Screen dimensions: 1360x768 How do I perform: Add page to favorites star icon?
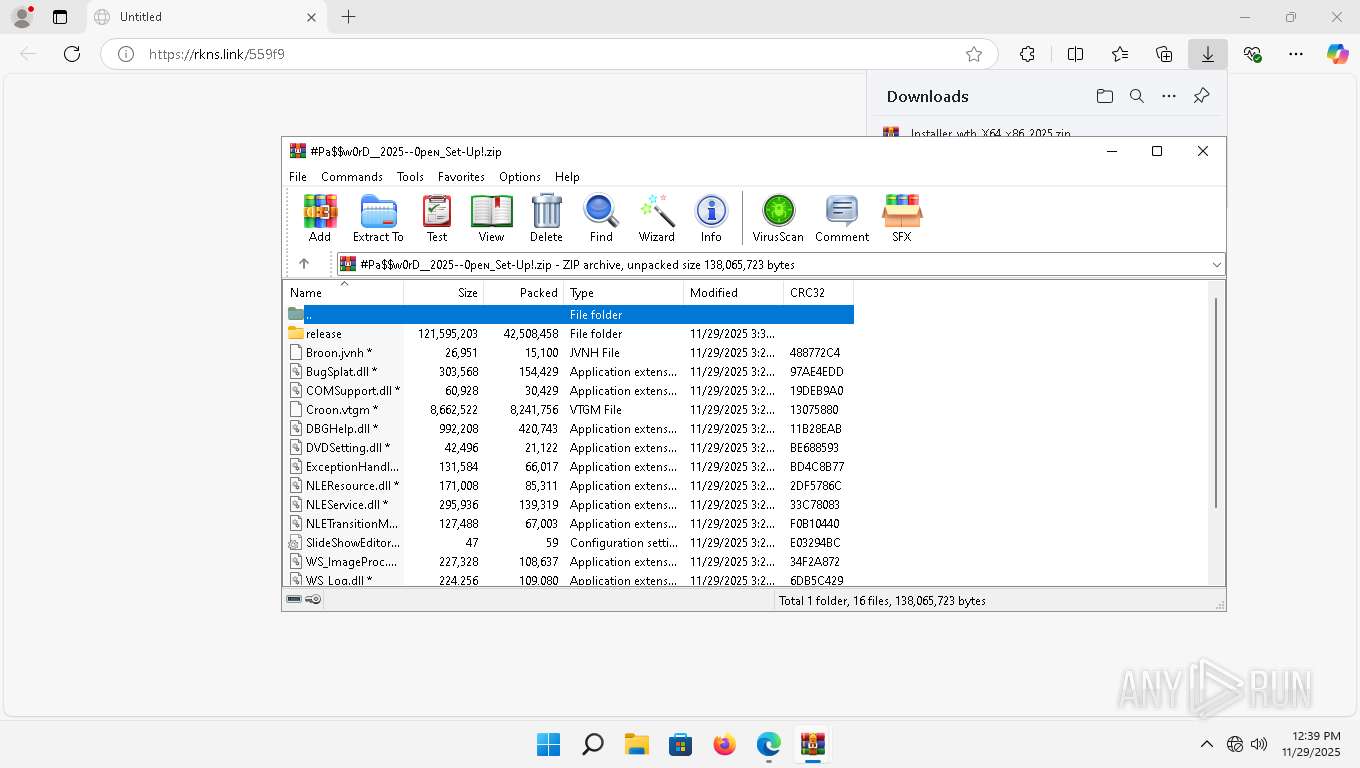click(974, 54)
